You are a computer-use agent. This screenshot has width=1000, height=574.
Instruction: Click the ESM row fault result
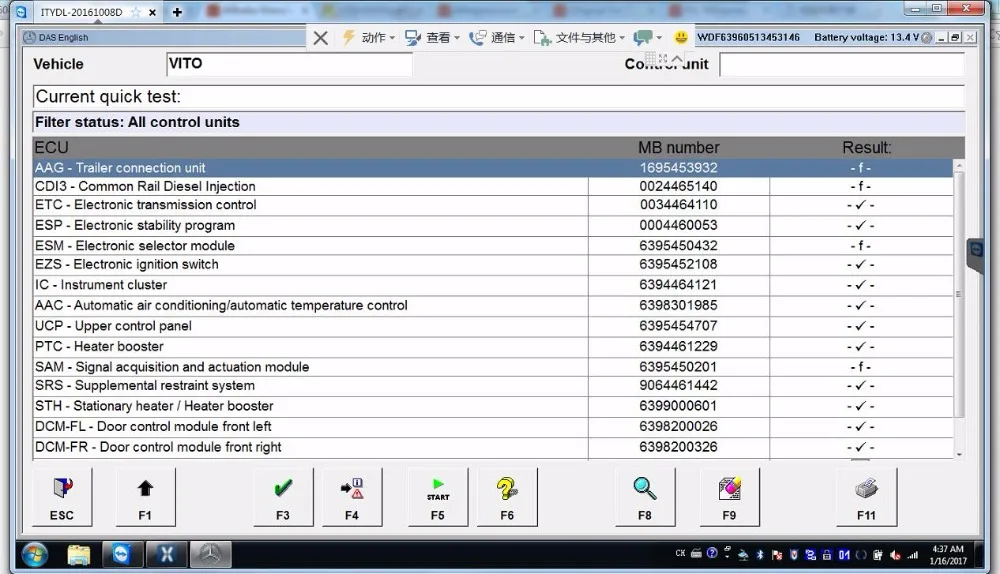tap(861, 246)
